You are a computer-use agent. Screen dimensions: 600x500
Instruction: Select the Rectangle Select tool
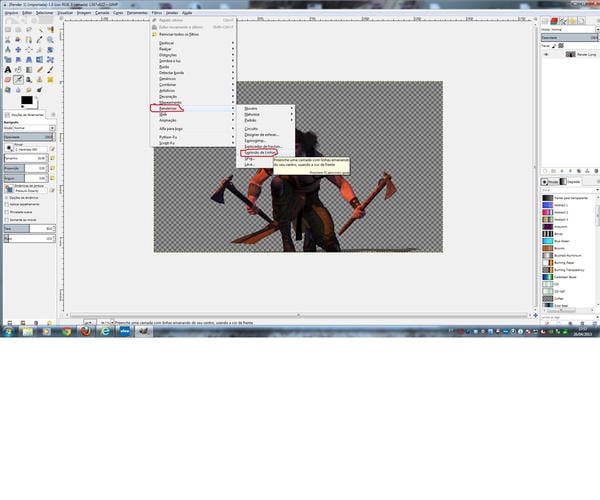pyautogui.click(x=8, y=29)
